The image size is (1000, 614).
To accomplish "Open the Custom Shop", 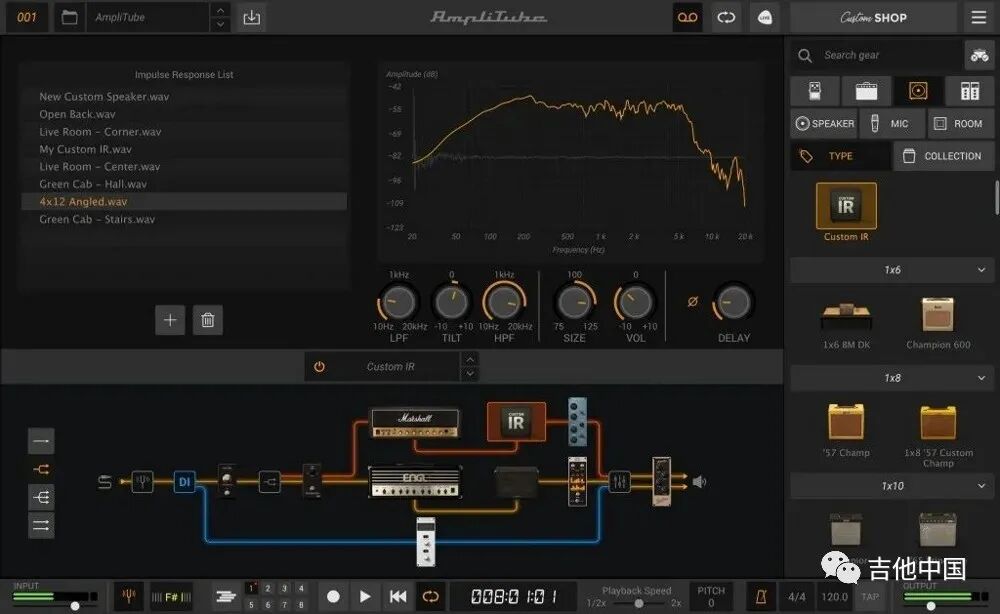I will pos(873,17).
